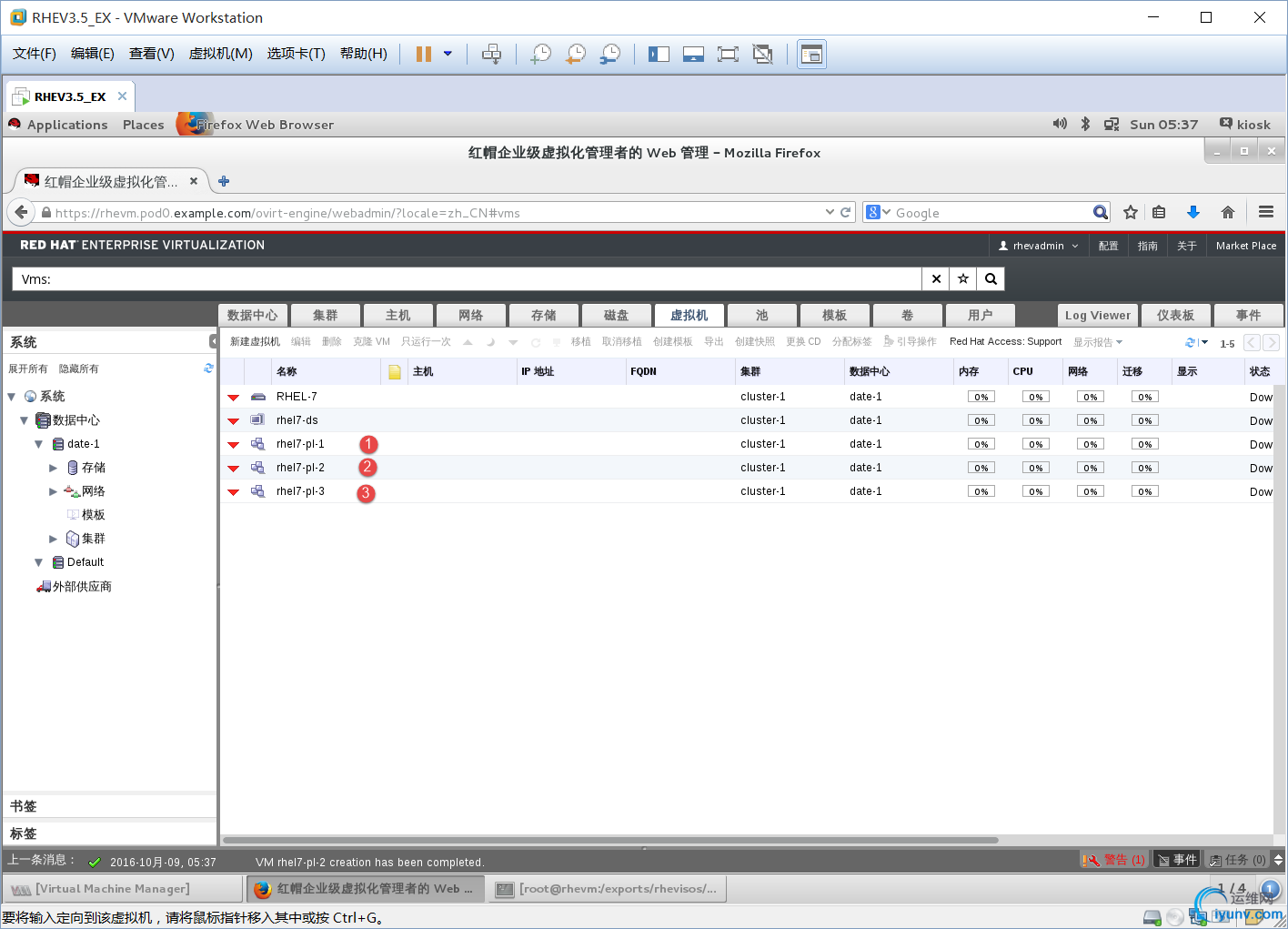
Task: Open new Firefox tab with plus icon
Action: pos(224,181)
